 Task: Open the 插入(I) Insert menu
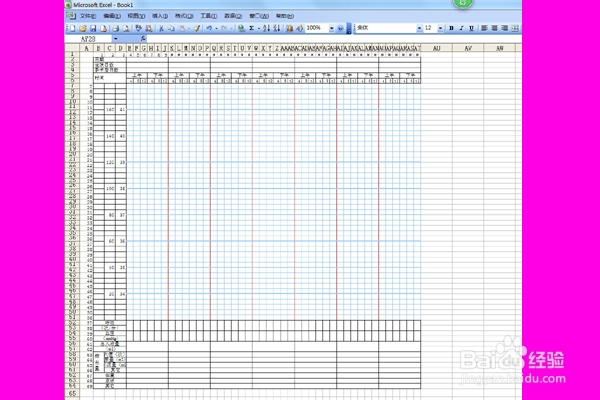[160, 16]
